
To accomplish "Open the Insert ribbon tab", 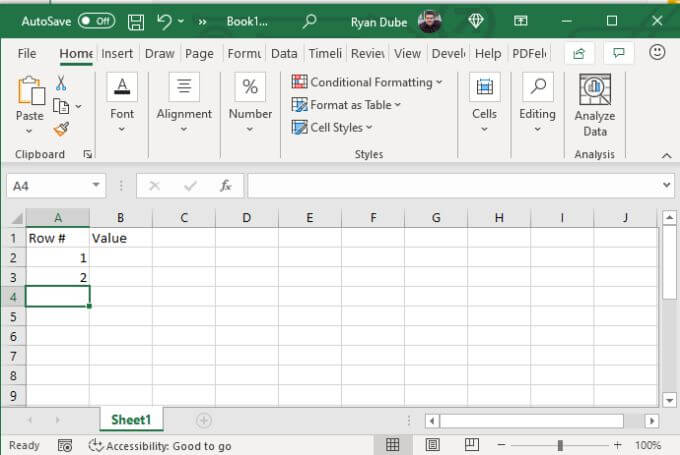I will click(117, 54).
